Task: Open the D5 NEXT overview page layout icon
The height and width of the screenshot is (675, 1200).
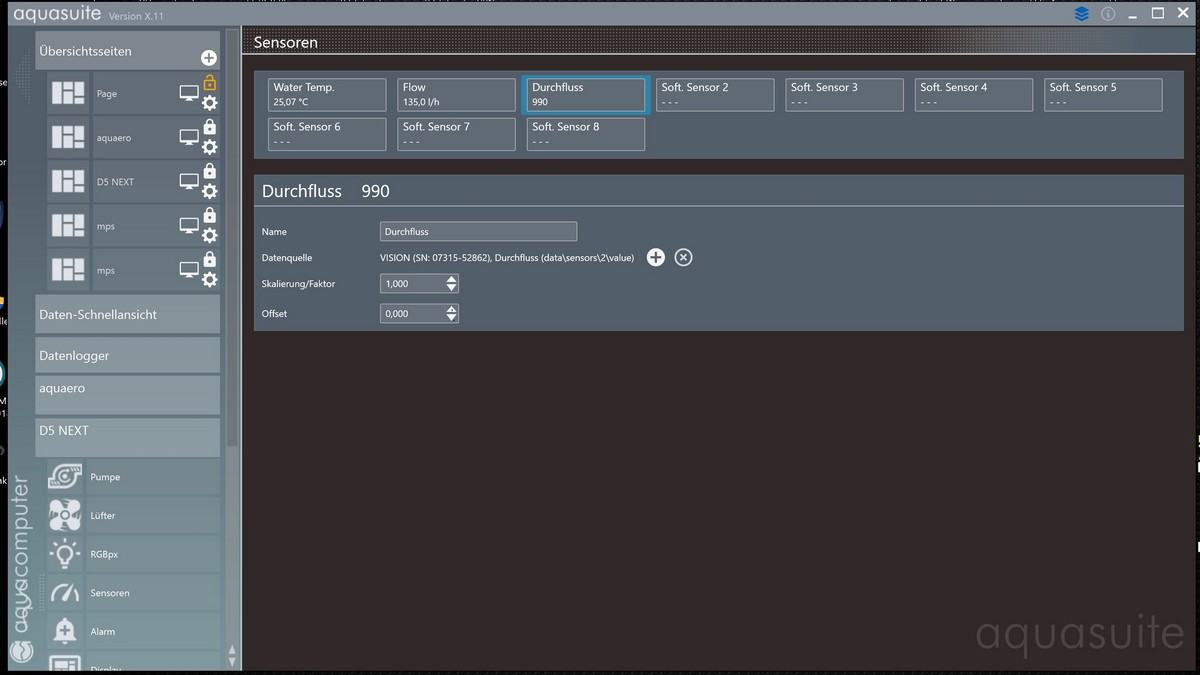Action: [68, 181]
